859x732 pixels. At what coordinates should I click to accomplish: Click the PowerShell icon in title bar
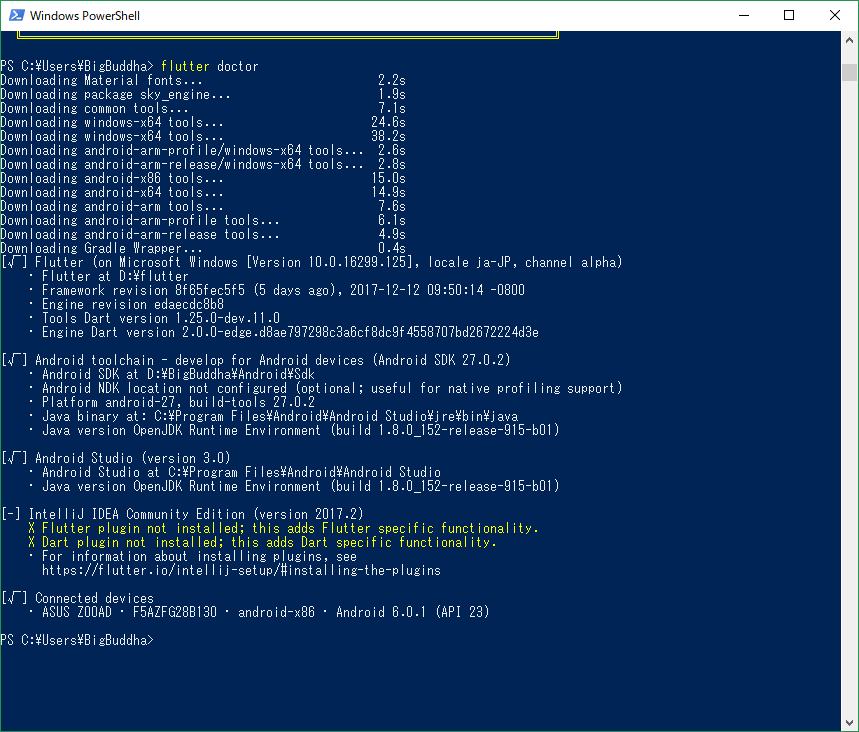(16, 15)
